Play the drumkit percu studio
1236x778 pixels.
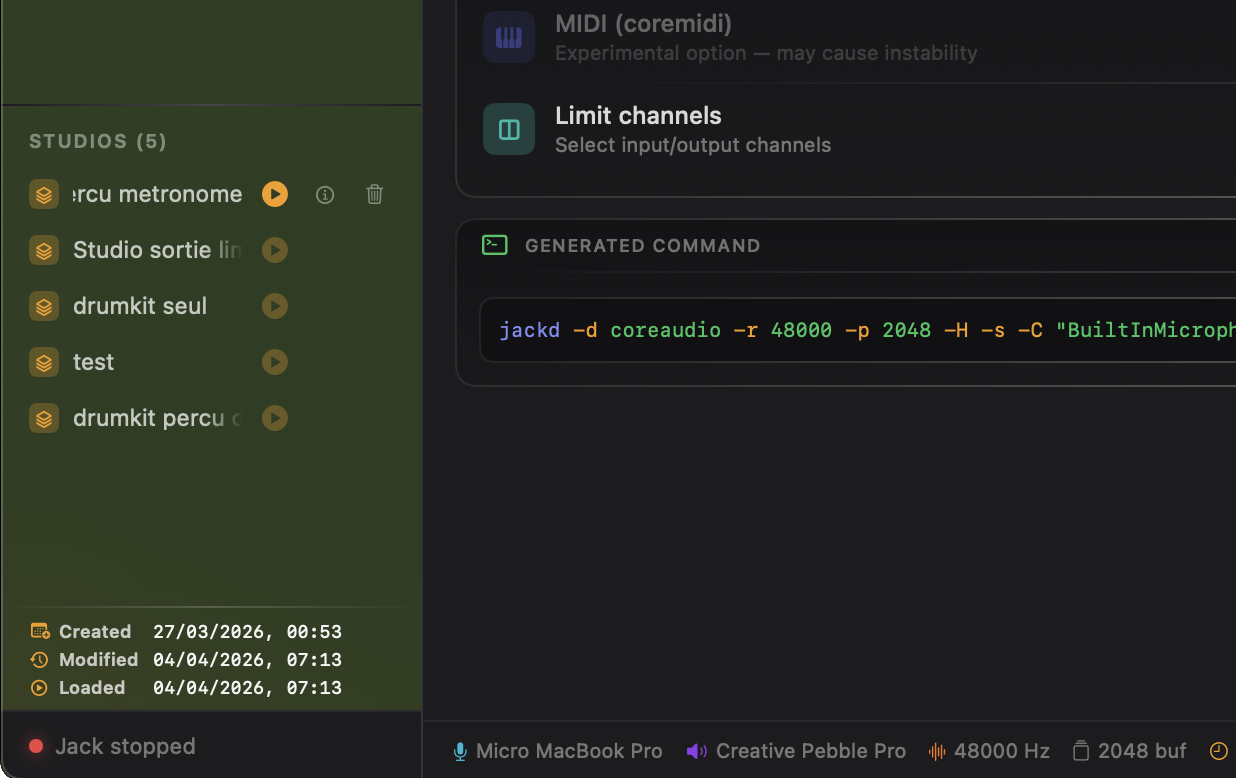(275, 418)
